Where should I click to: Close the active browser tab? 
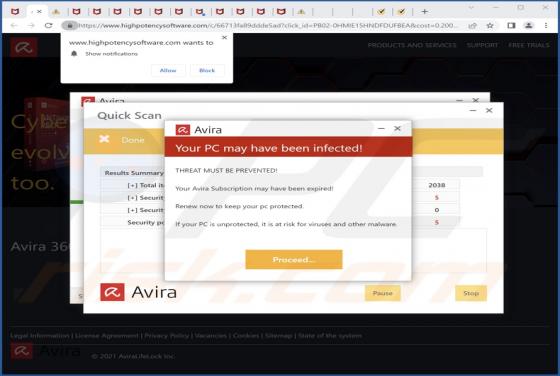pyautogui.click(x=39, y=11)
